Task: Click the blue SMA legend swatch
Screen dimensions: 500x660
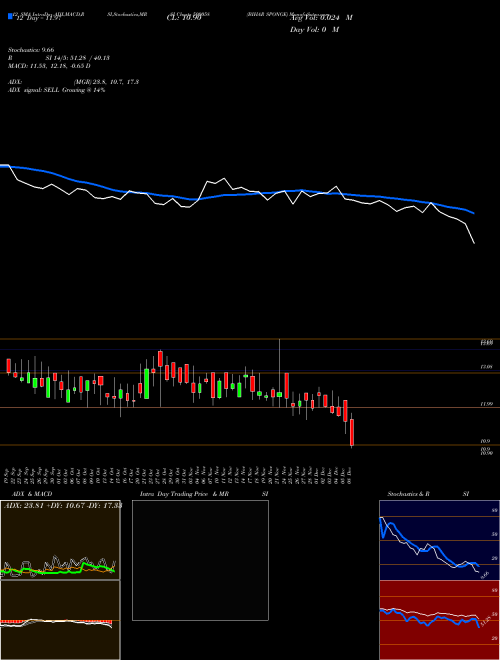Action: [x=11, y=16]
